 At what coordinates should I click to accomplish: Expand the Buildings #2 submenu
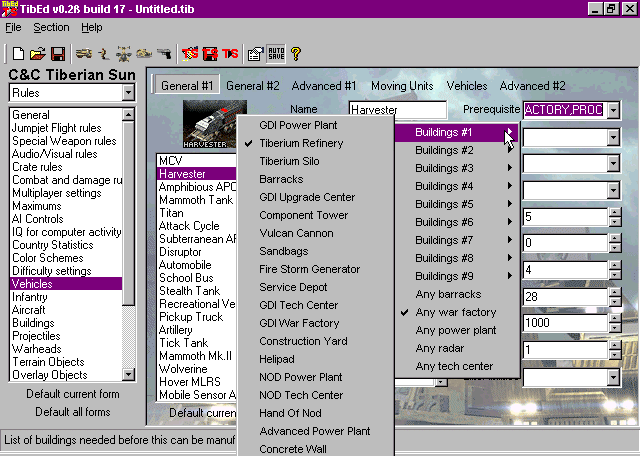pos(458,150)
